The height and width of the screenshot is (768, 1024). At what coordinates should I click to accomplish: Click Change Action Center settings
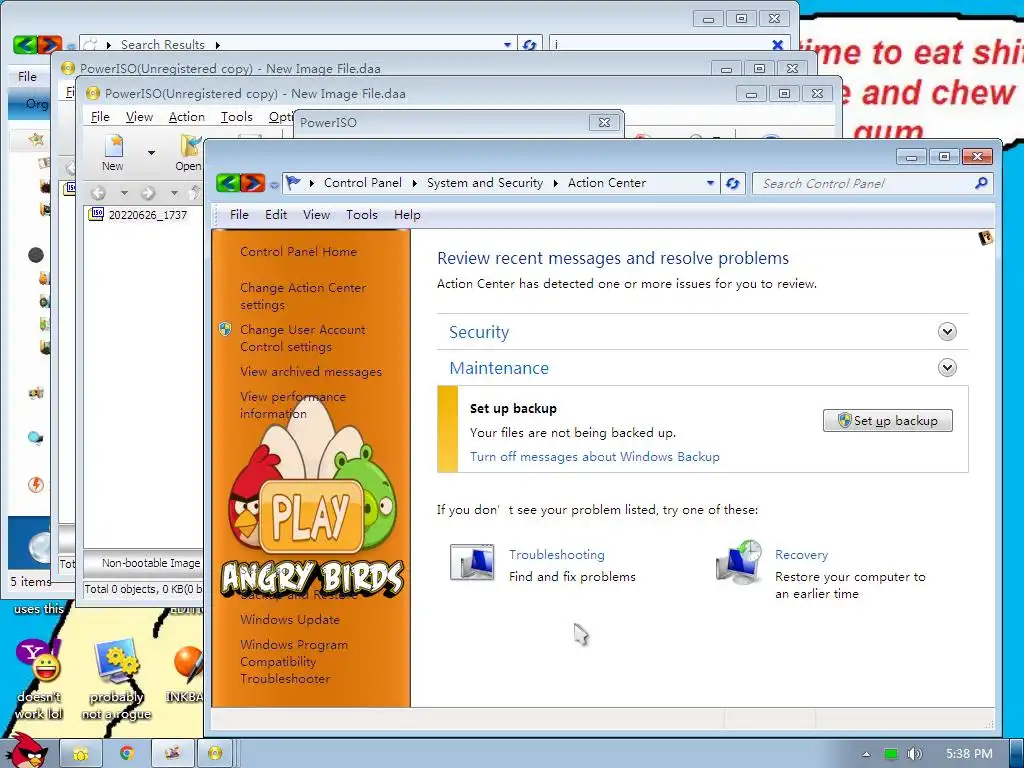(302, 296)
